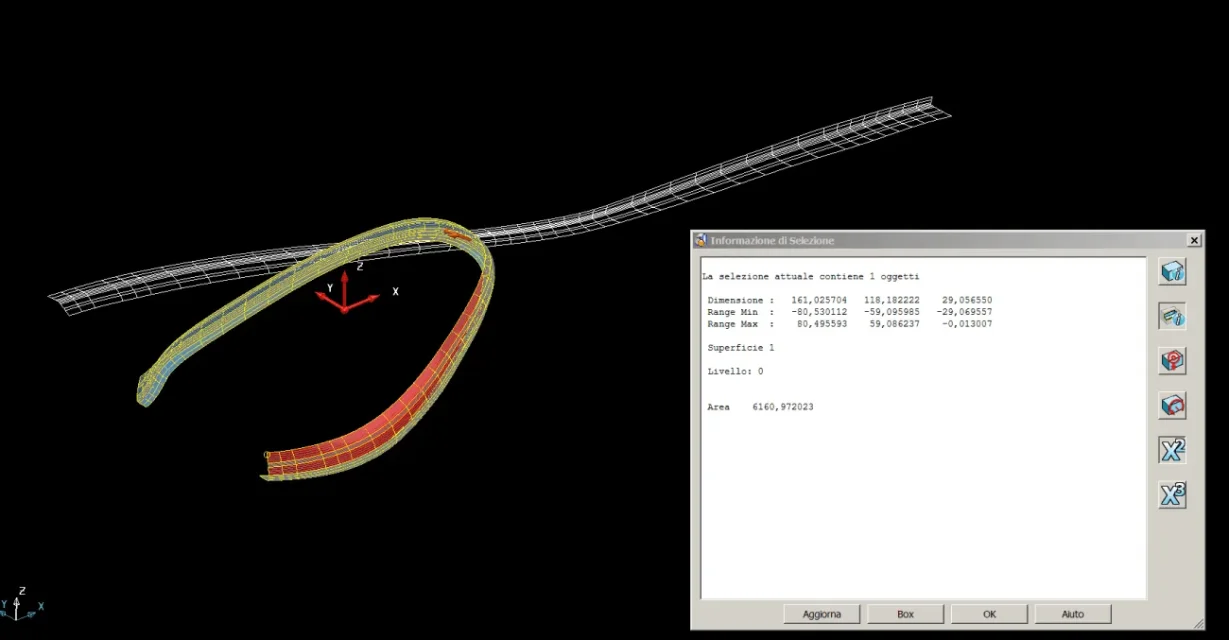This screenshot has height=640, width=1229.
Task: Click the view orientation triad in bottom-left corner
Action: [x=18, y=603]
